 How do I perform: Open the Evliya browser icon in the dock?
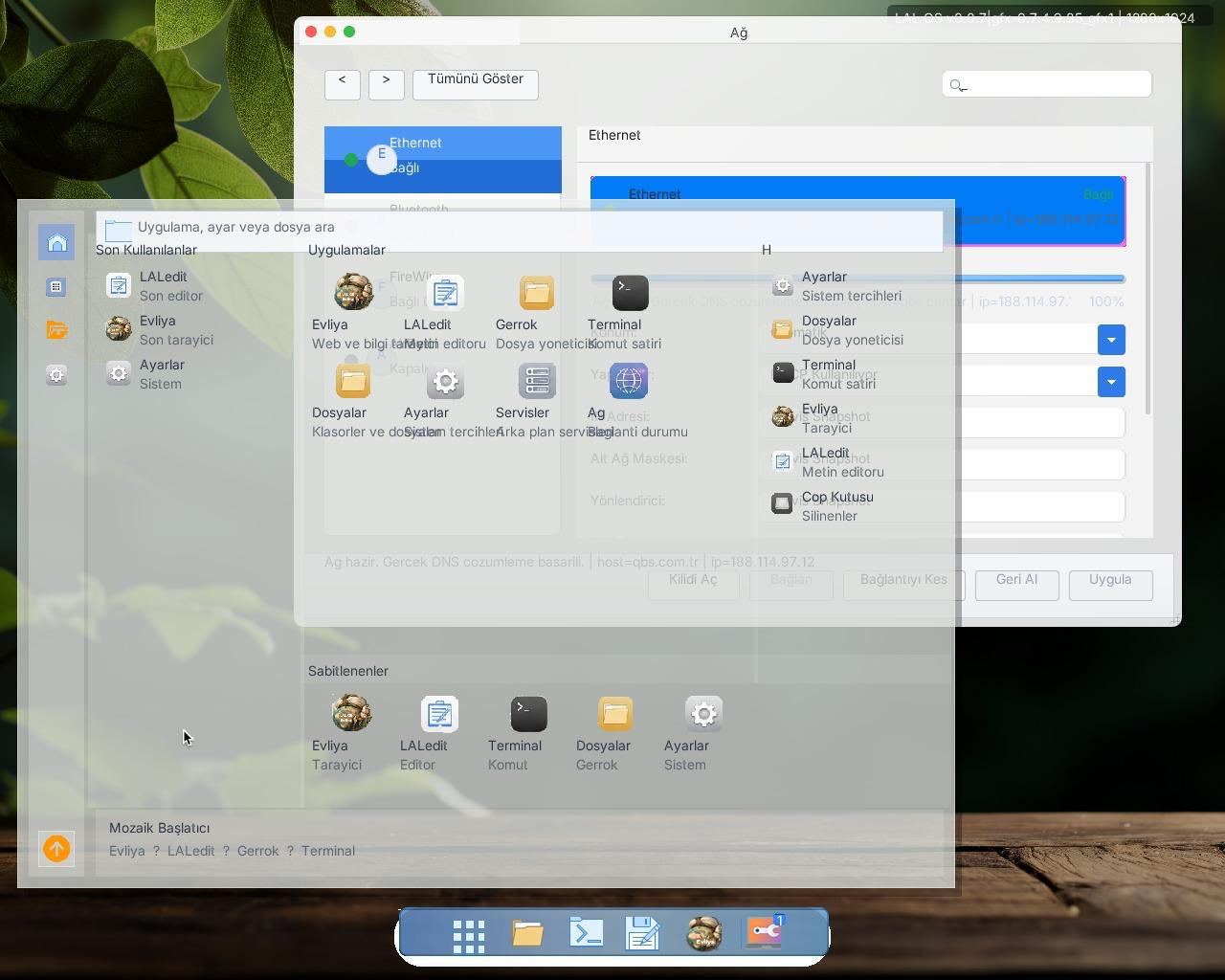[x=704, y=933]
